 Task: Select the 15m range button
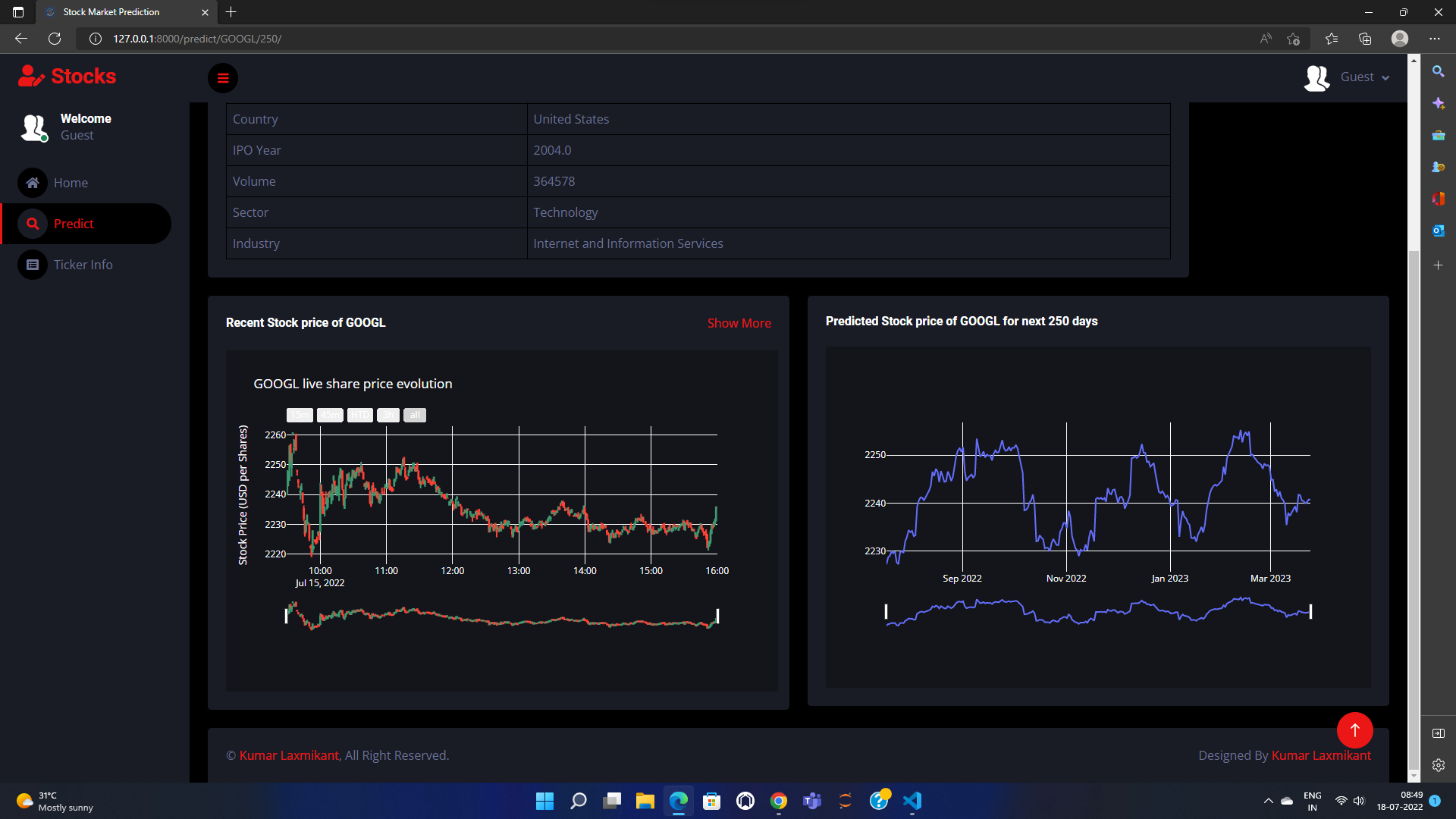(x=300, y=415)
